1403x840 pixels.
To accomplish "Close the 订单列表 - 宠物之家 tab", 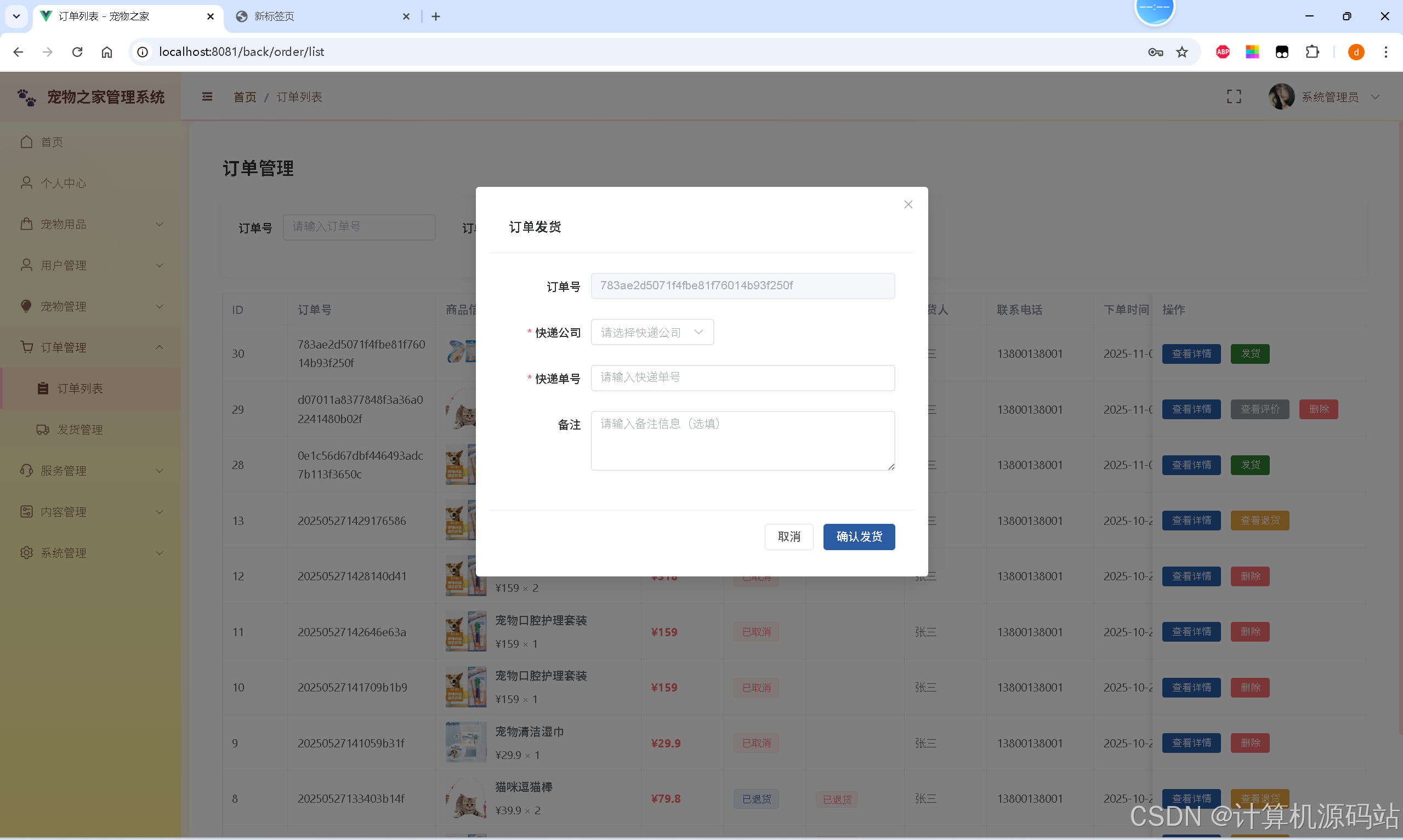I will (x=211, y=16).
